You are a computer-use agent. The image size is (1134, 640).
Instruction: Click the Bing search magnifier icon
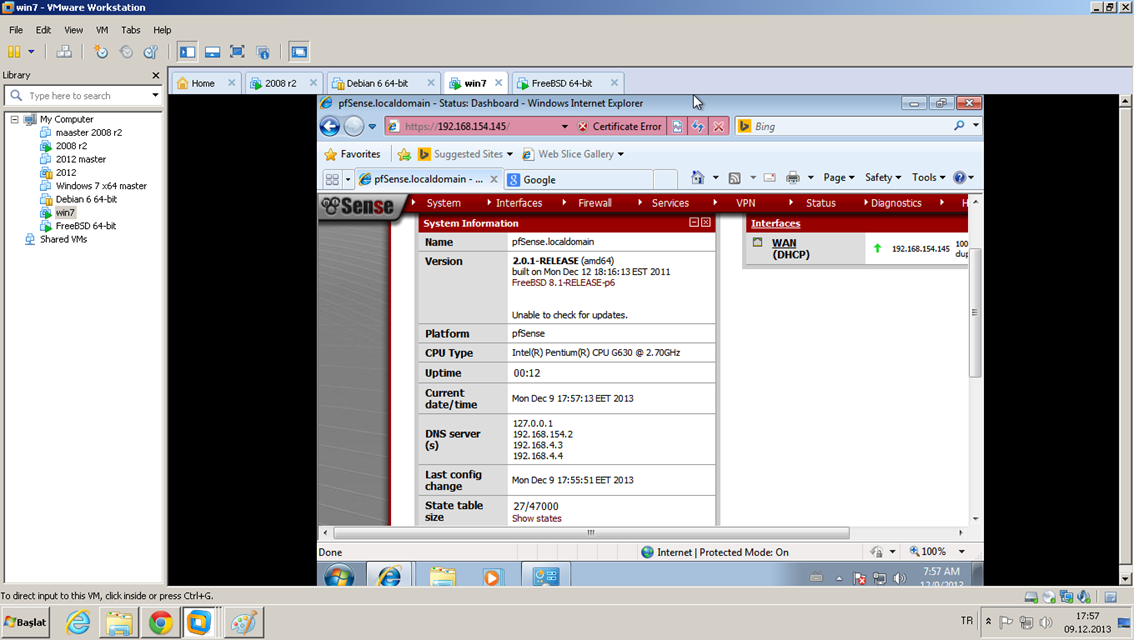pos(959,126)
